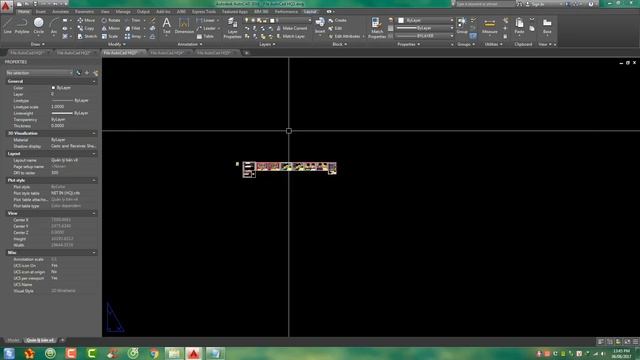This screenshot has height=360, width=640.
Task: Open the Insert block tool
Action: pyautogui.click(x=320, y=26)
